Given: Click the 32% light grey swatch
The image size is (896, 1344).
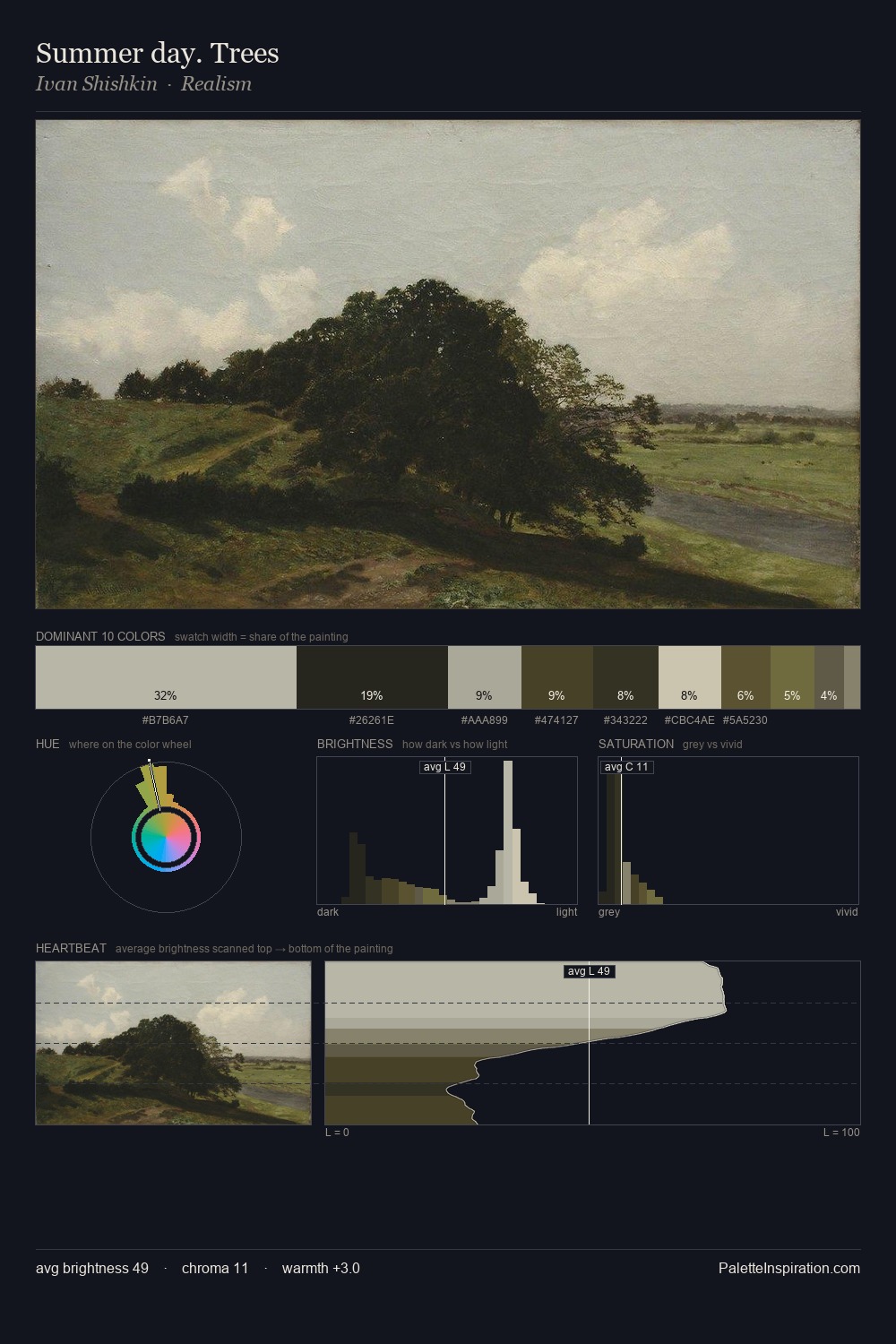Looking at the screenshot, I should (x=166, y=677).
